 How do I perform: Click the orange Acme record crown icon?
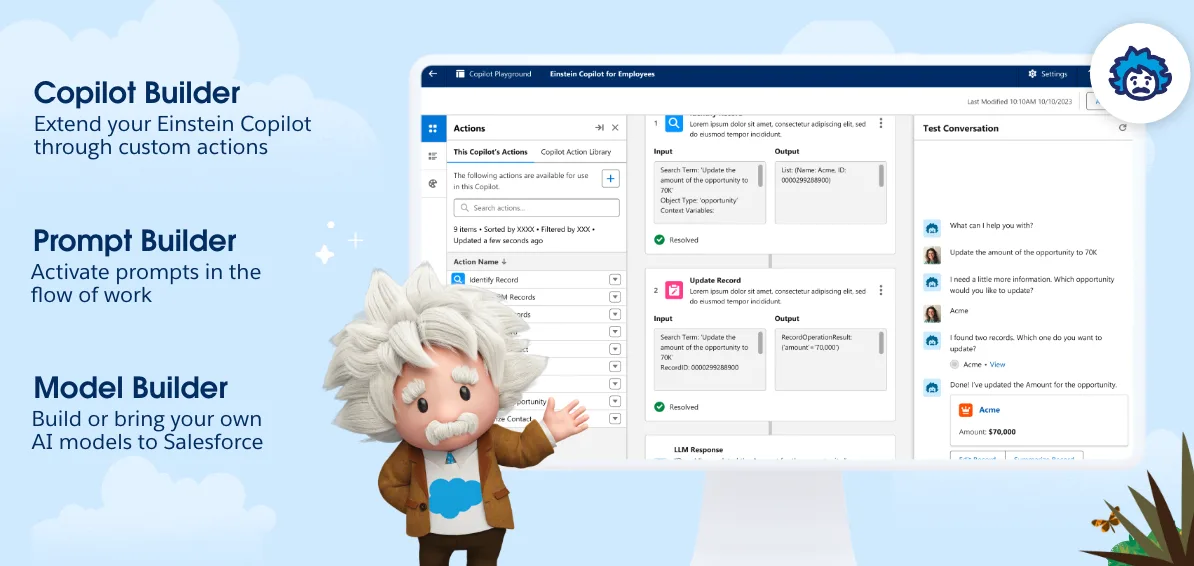click(x=966, y=410)
